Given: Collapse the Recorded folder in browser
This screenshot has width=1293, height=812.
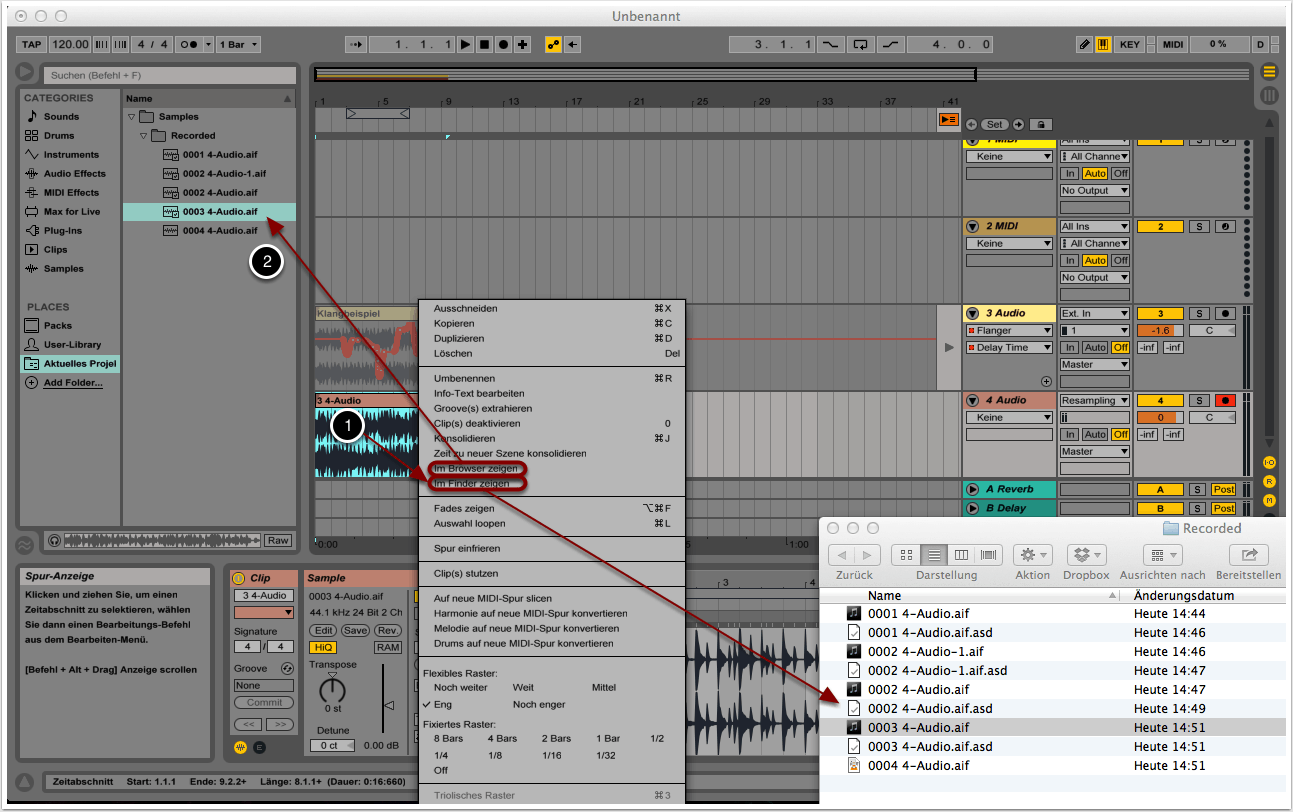Looking at the screenshot, I should (x=144, y=136).
